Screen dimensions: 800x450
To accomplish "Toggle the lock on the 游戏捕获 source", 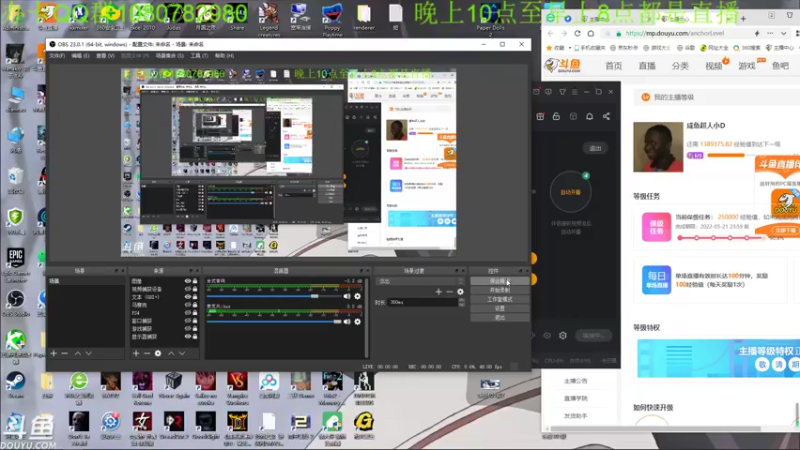I will (x=195, y=329).
